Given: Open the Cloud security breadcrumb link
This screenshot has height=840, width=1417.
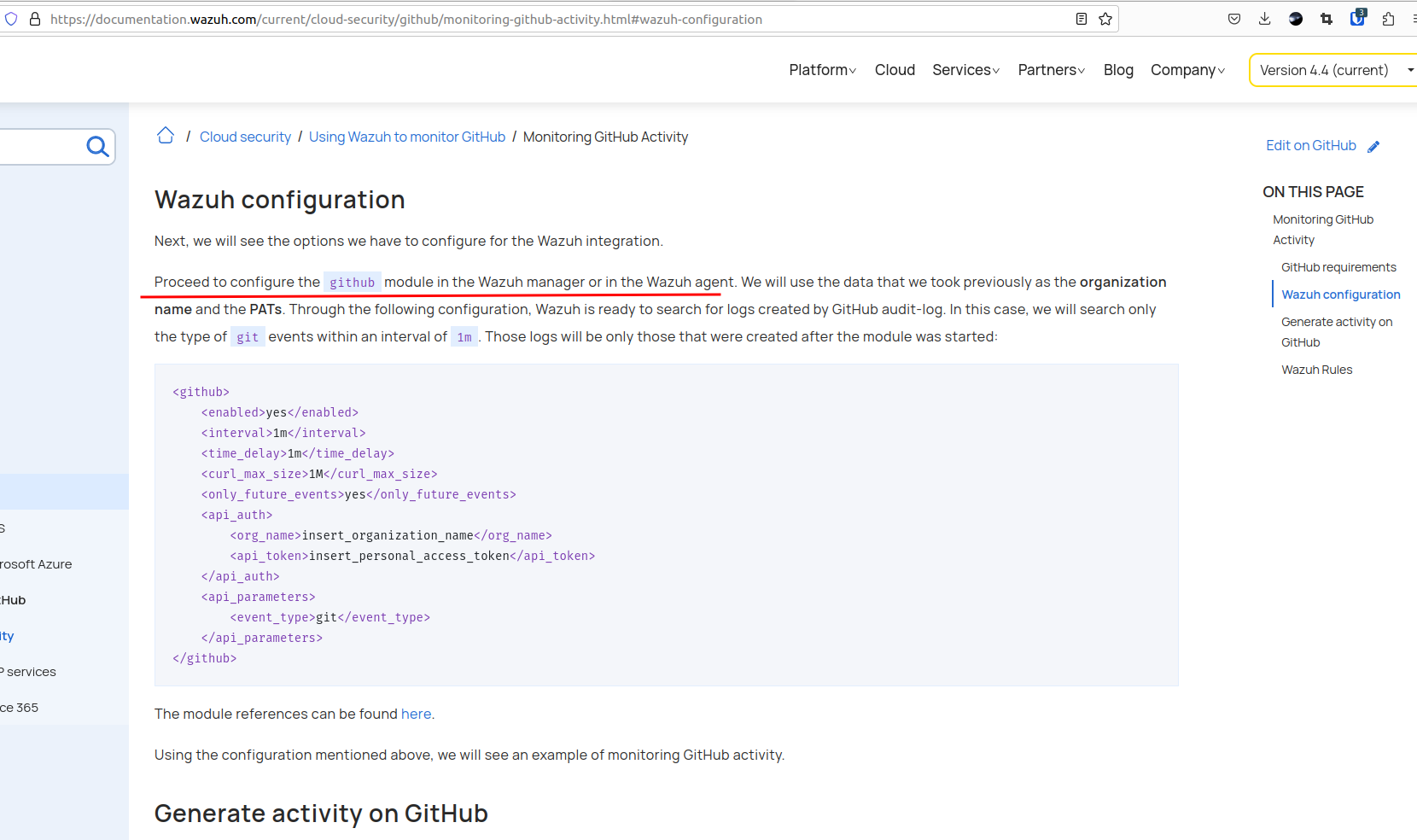Looking at the screenshot, I should point(245,136).
